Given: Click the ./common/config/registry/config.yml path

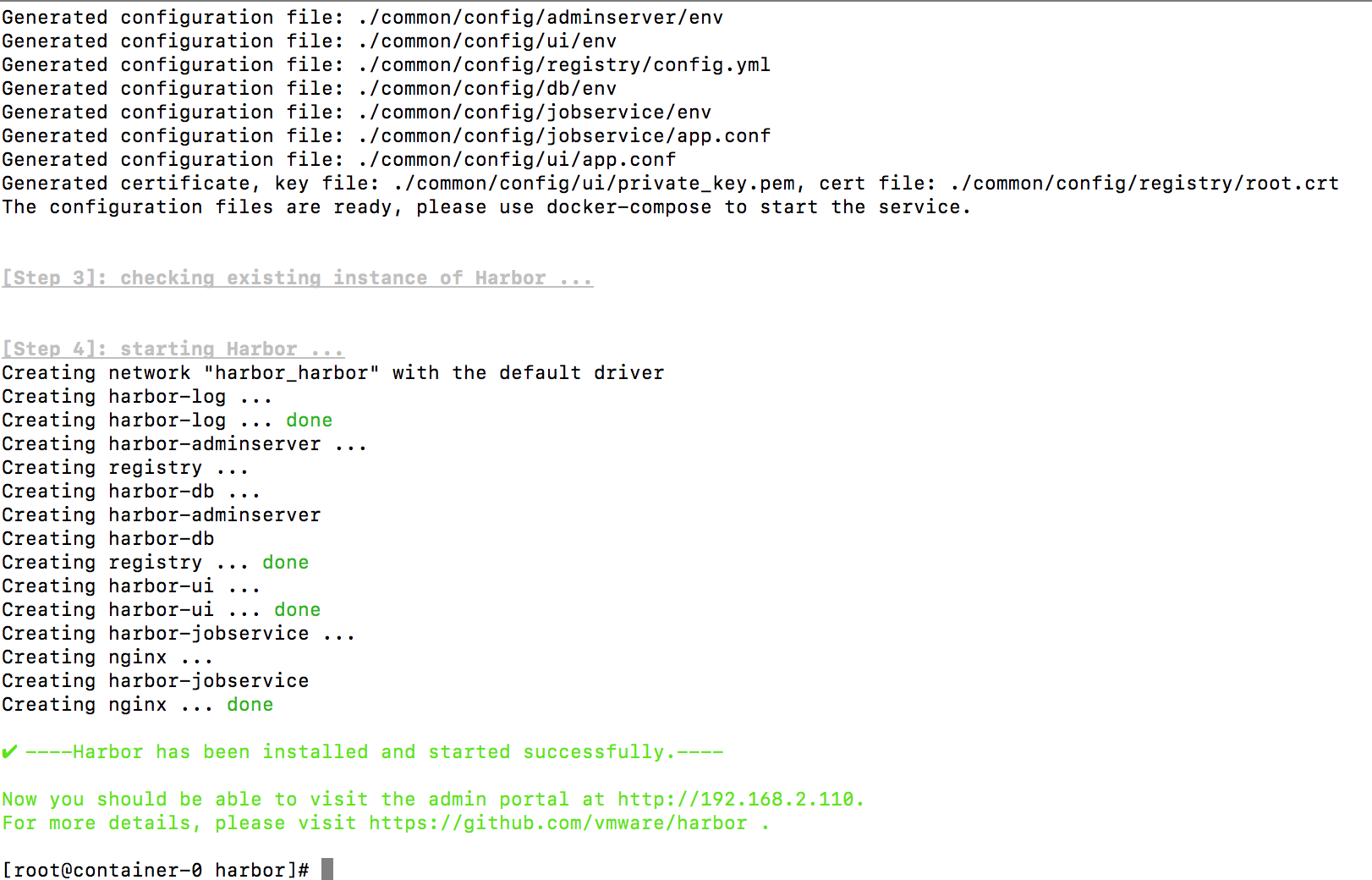Looking at the screenshot, I should pyautogui.click(x=563, y=64).
